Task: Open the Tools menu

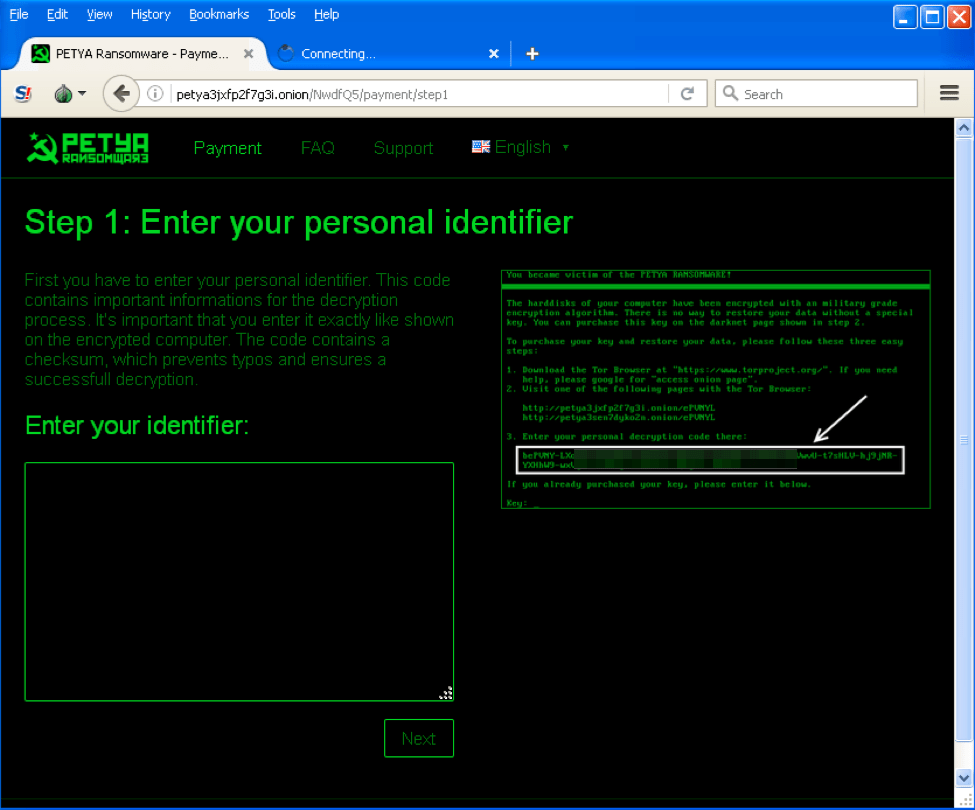Action: pos(282,14)
